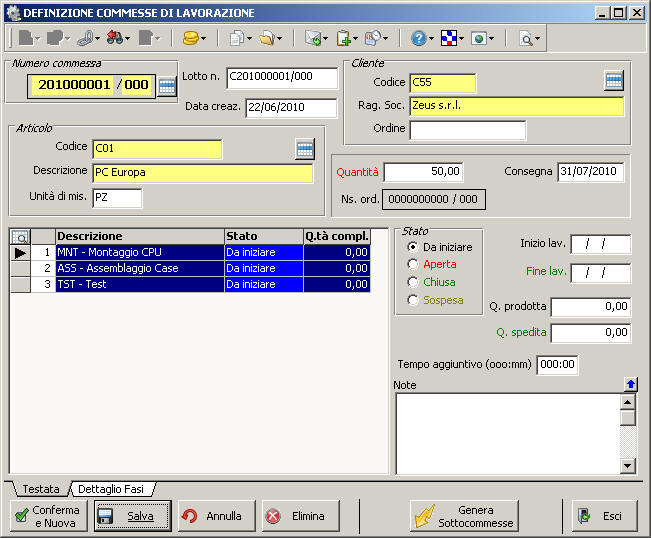
Task: Expand the dropdown arrow beside the binoculars icon
Action: tap(130, 39)
